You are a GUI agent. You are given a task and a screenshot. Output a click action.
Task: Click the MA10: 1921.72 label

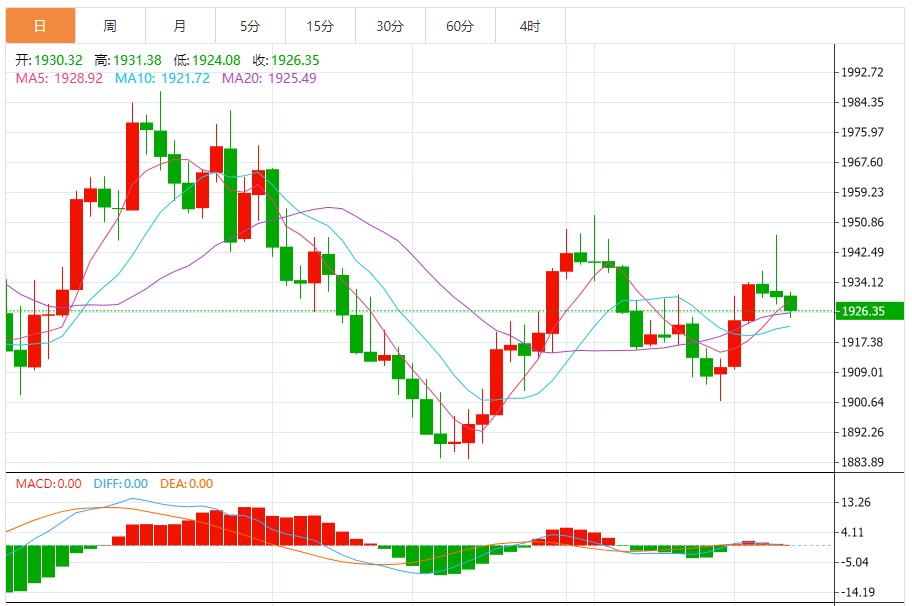162,78
